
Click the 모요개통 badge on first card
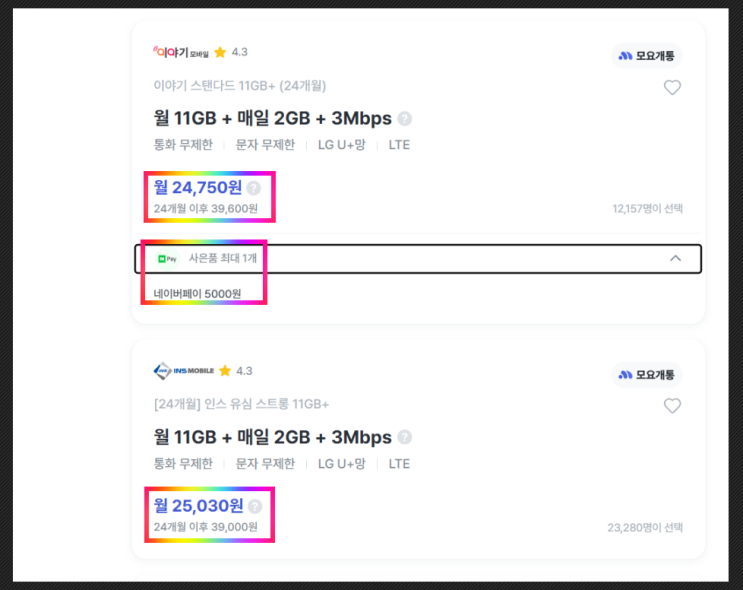(648, 56)
